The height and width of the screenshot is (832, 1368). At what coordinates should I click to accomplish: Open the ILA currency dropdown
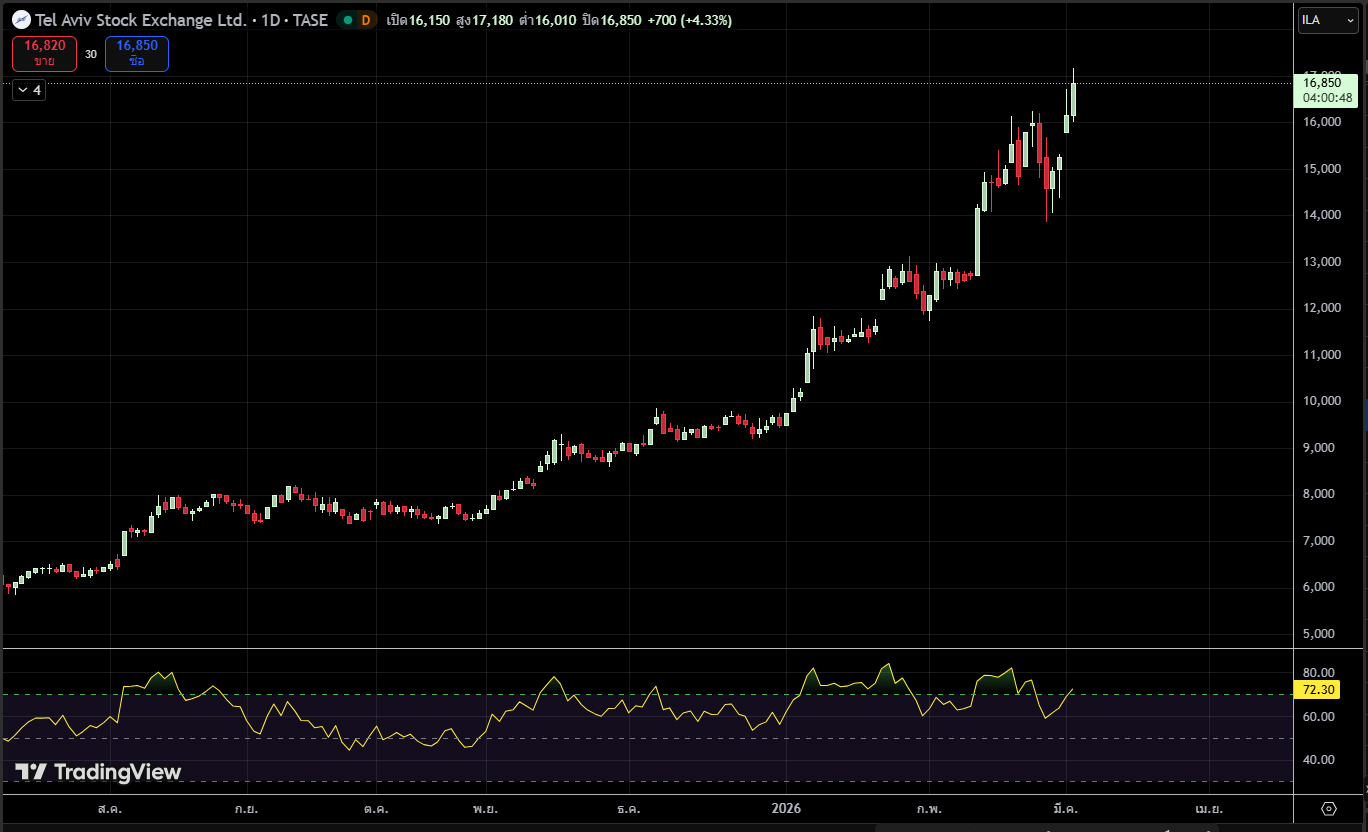coord(1328,20)
